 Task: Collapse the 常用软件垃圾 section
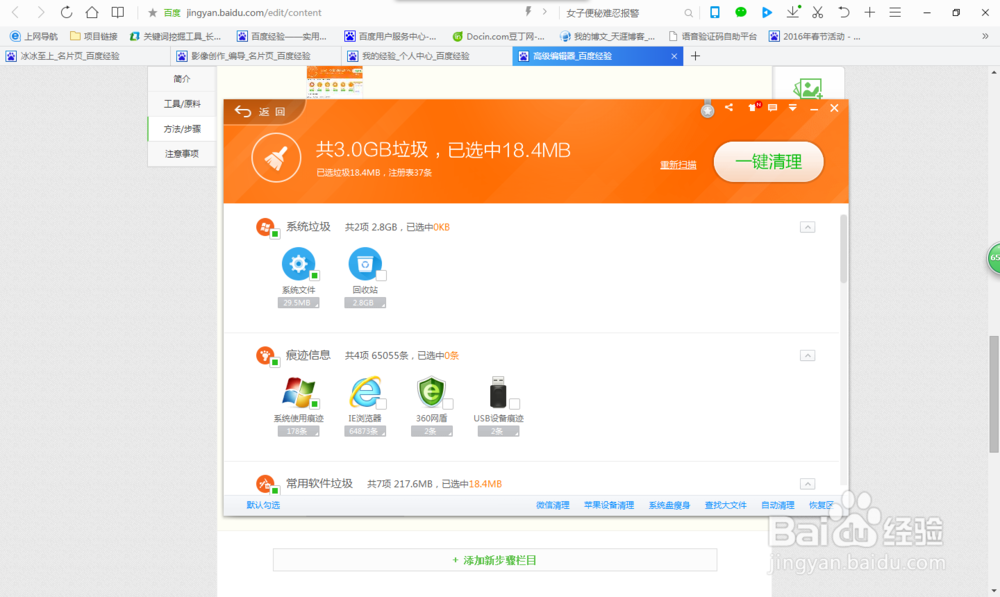(x=807, y=483)
